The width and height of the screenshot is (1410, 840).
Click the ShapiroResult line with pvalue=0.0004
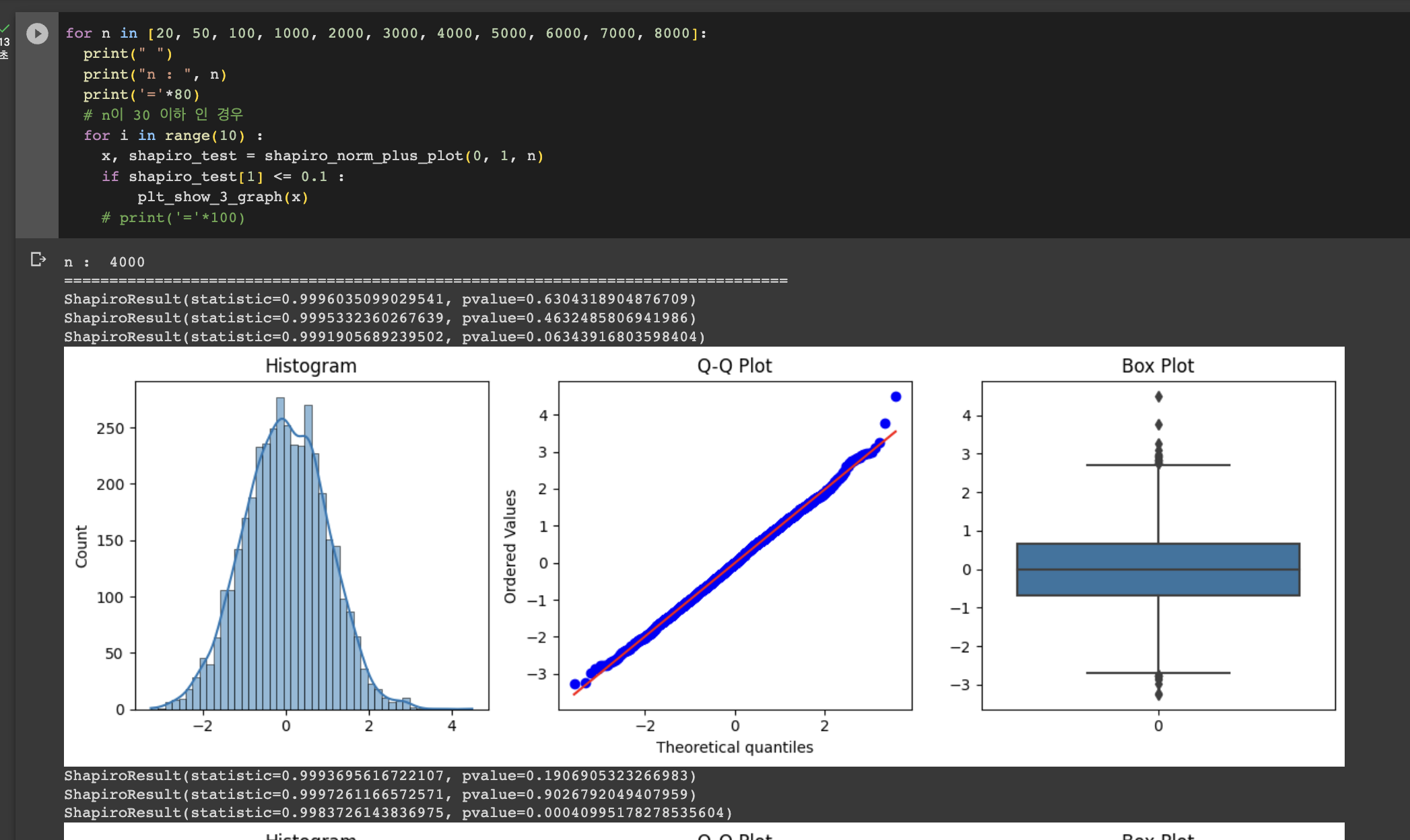coord(397,812)
